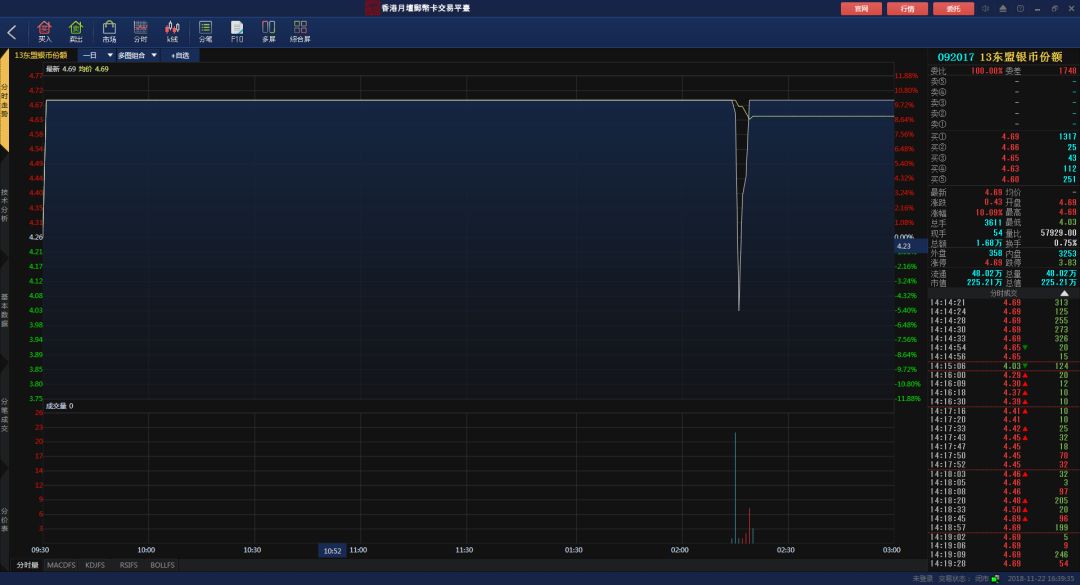Open the 分笔 tick list icon
The image size is (1080, 585).
(205, 31)
